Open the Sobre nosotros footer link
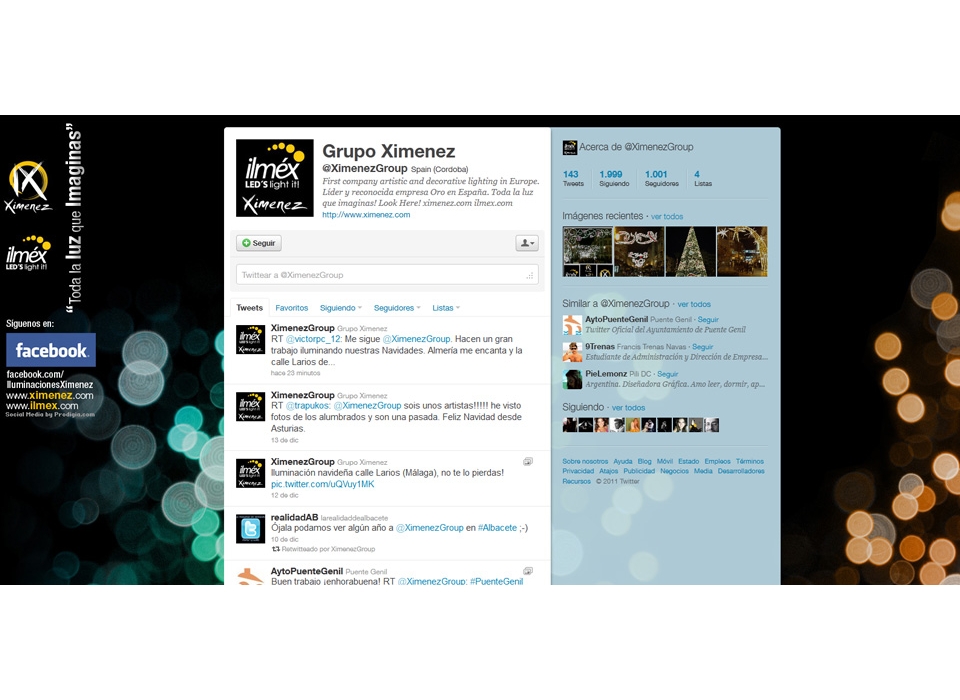The width and height of the screenshot is (960, 700). [585, 461]
